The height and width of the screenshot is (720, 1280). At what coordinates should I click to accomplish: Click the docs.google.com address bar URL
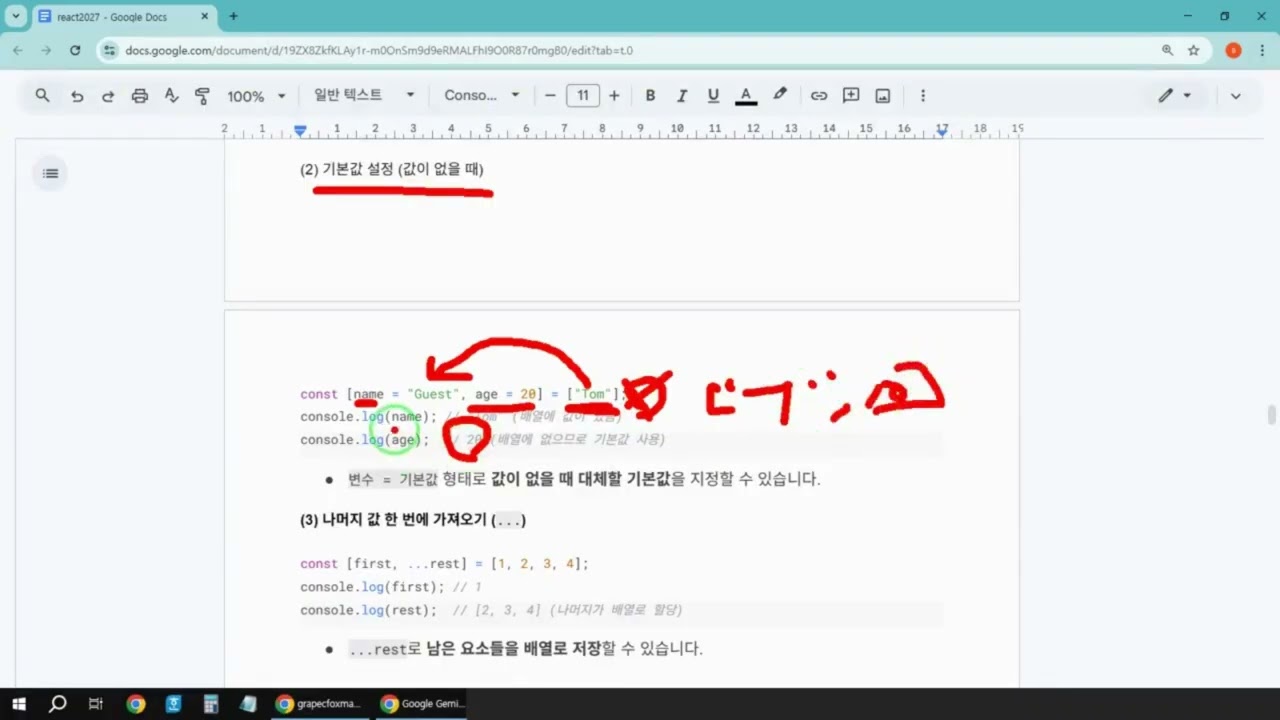(x=379, y=50)
